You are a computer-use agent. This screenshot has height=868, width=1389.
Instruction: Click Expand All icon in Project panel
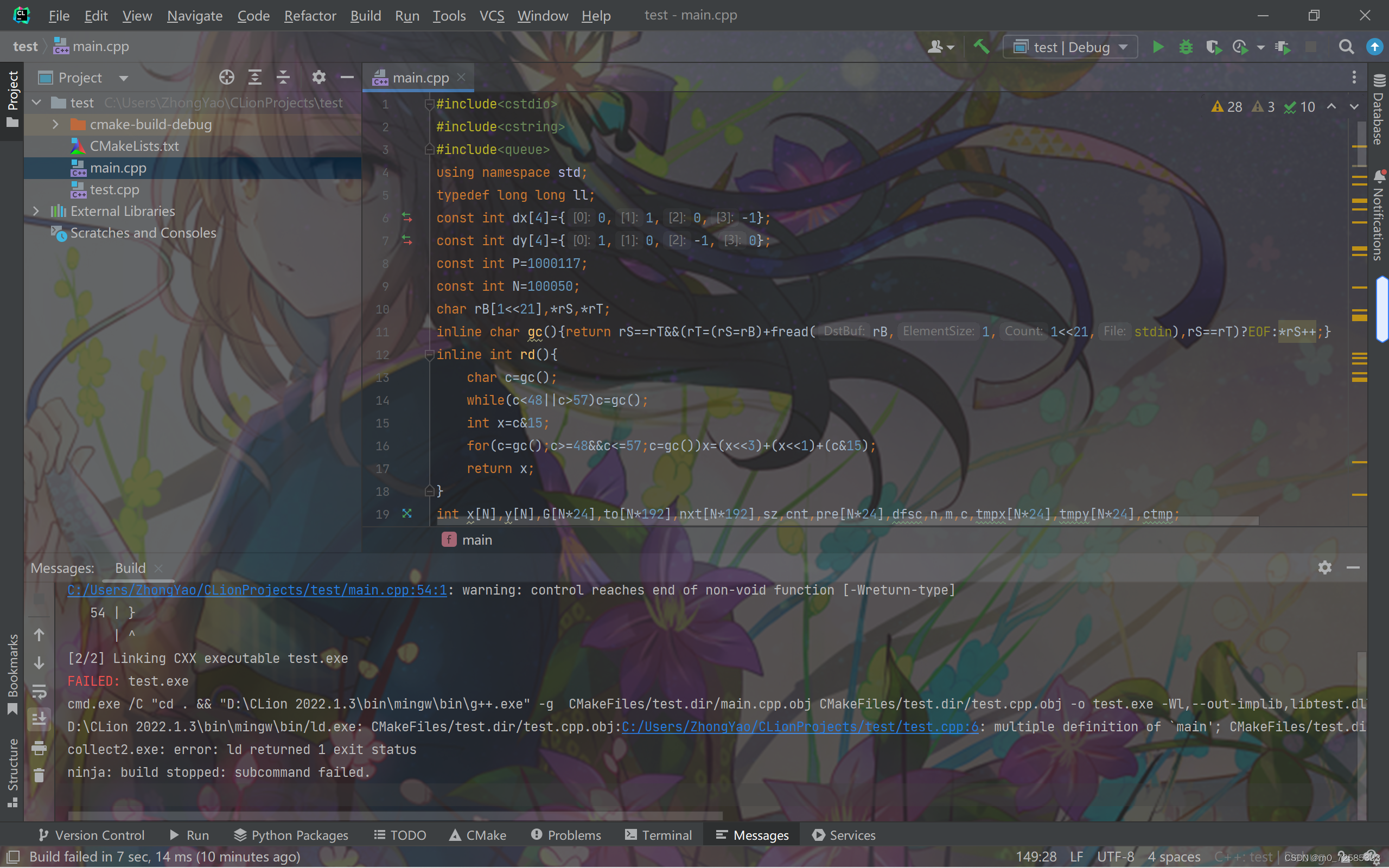tap(255, 78)
